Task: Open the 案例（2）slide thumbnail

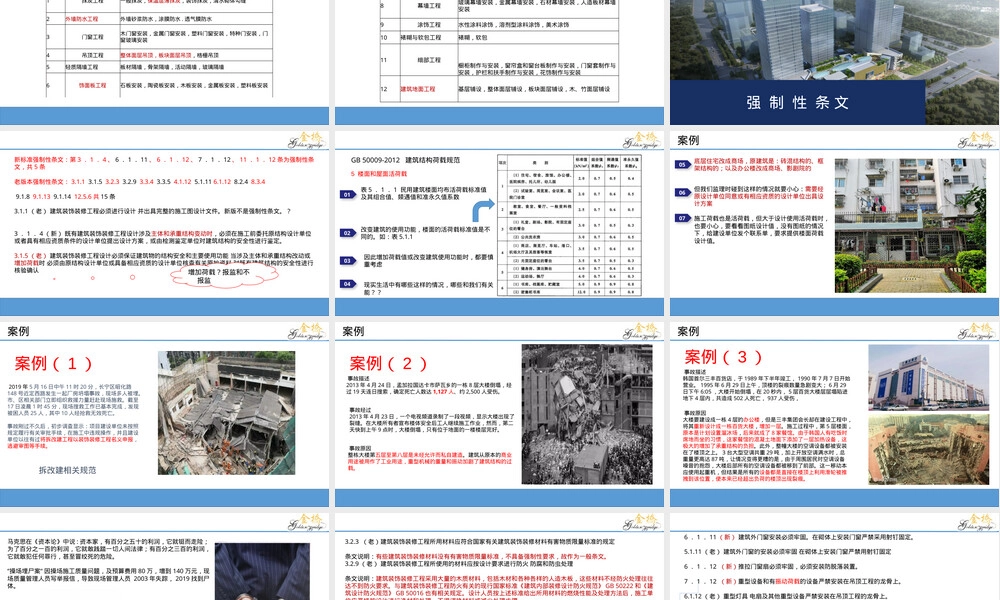Action: click(499, 414)
